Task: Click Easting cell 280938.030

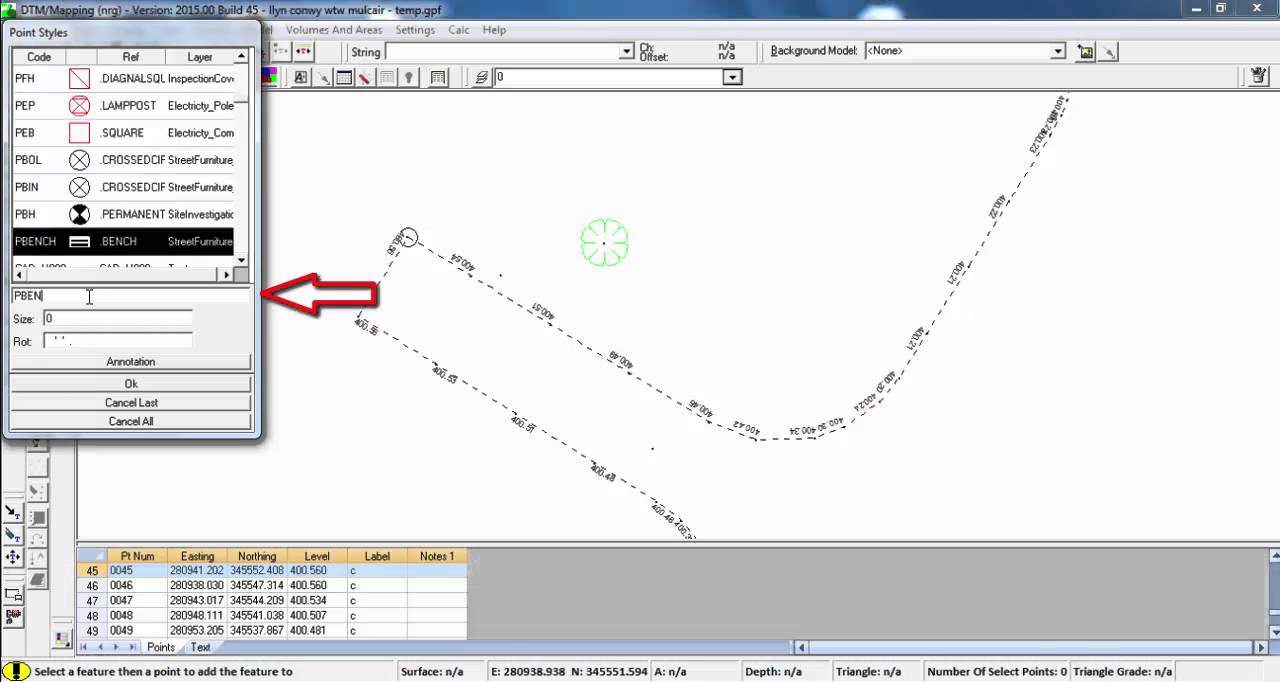Action: click(x=196, y=585)
